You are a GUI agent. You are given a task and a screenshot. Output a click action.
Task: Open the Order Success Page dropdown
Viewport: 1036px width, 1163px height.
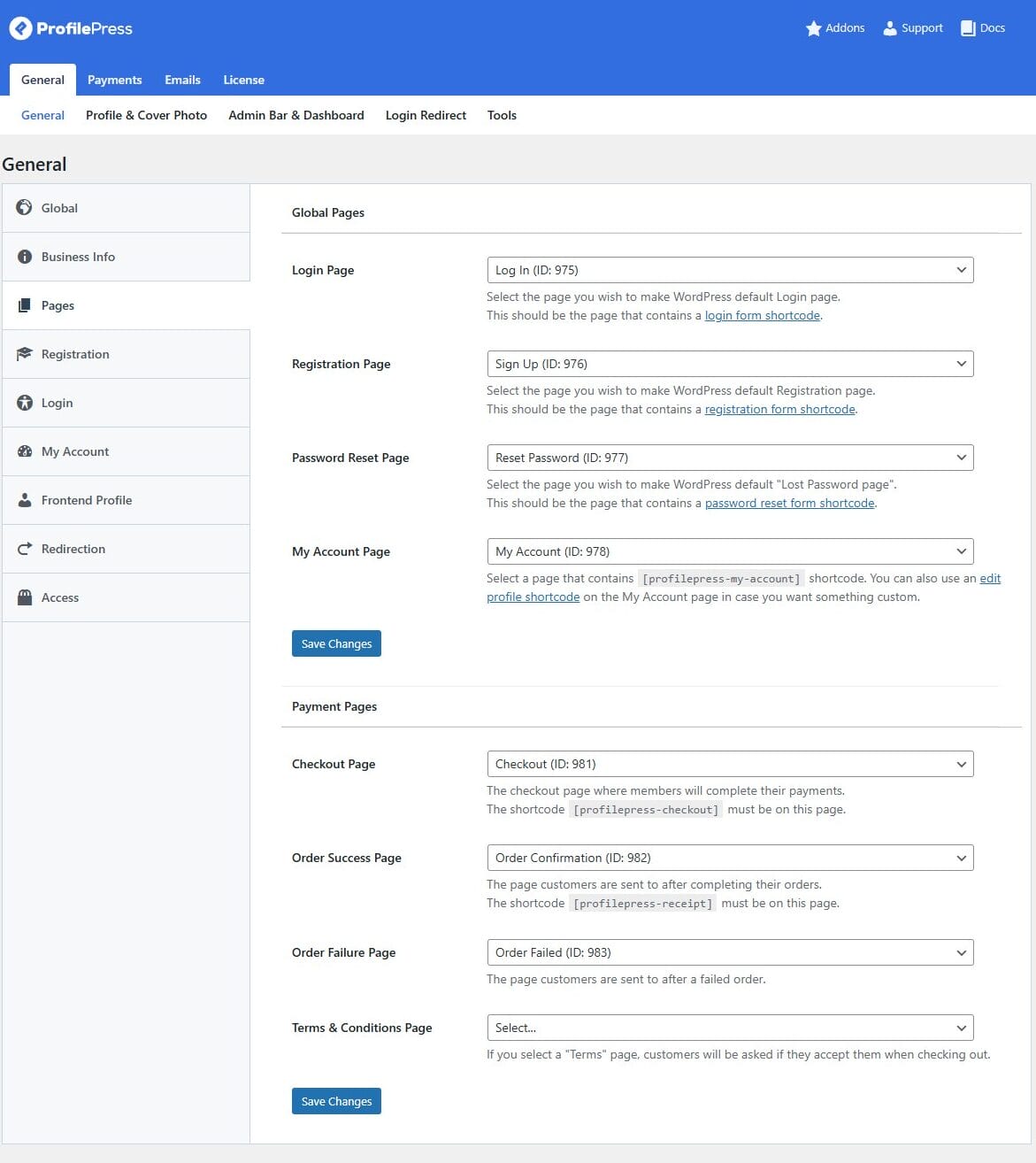point(730,858)
